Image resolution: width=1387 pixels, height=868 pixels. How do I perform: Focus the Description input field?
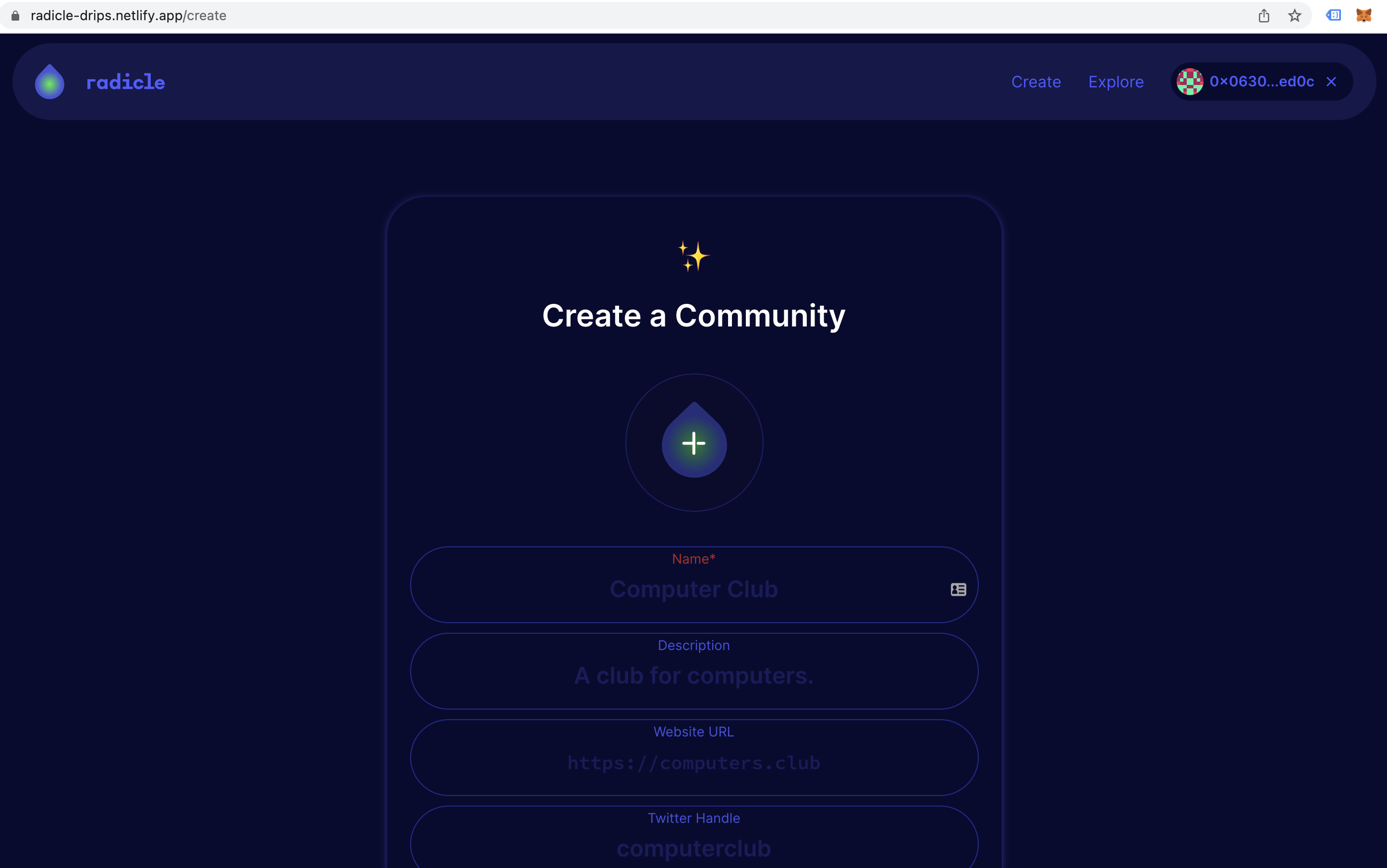pyautogui.click(x=694, y=671)
